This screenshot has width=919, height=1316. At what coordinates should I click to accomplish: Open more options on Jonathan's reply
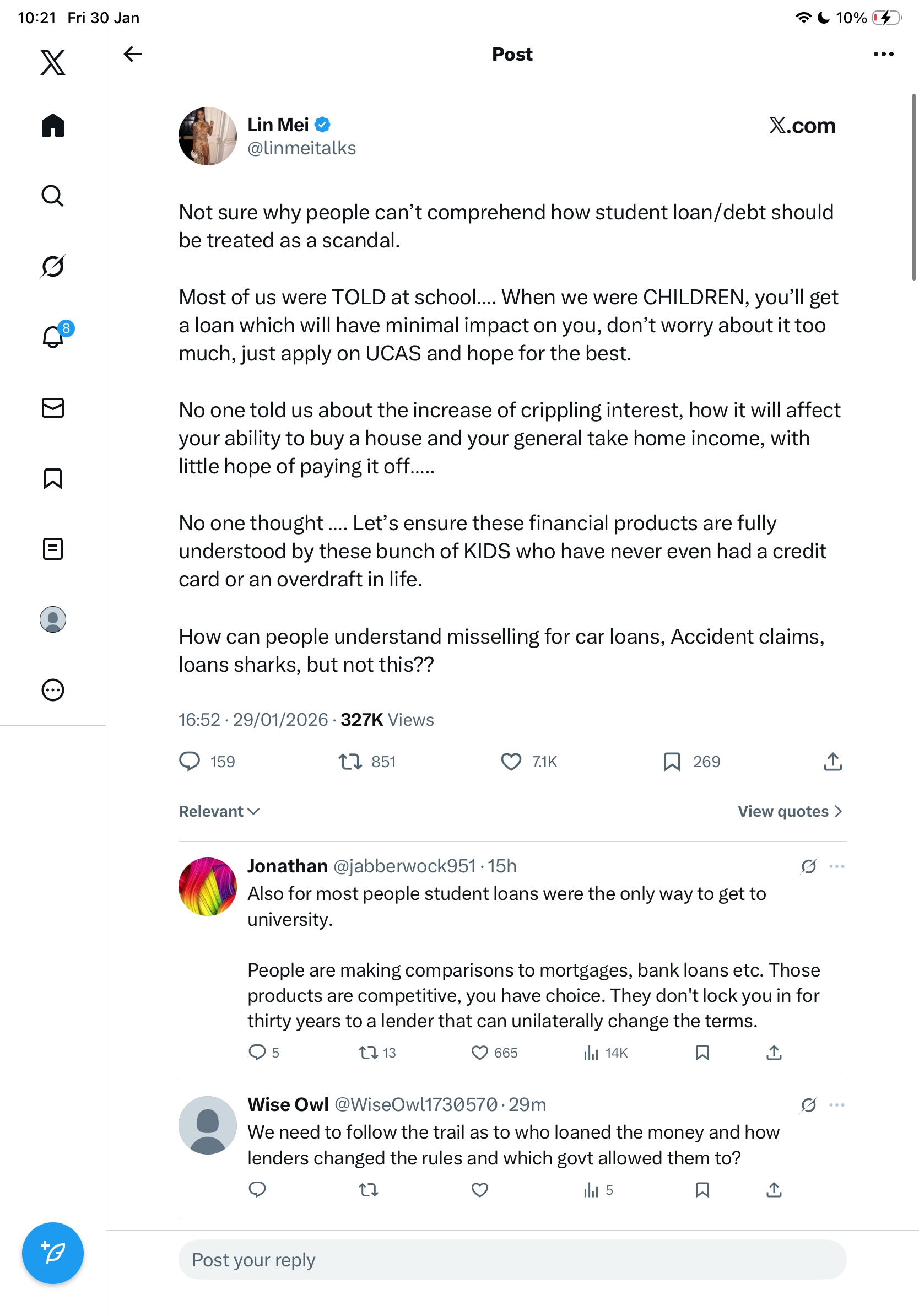point(836,866)
